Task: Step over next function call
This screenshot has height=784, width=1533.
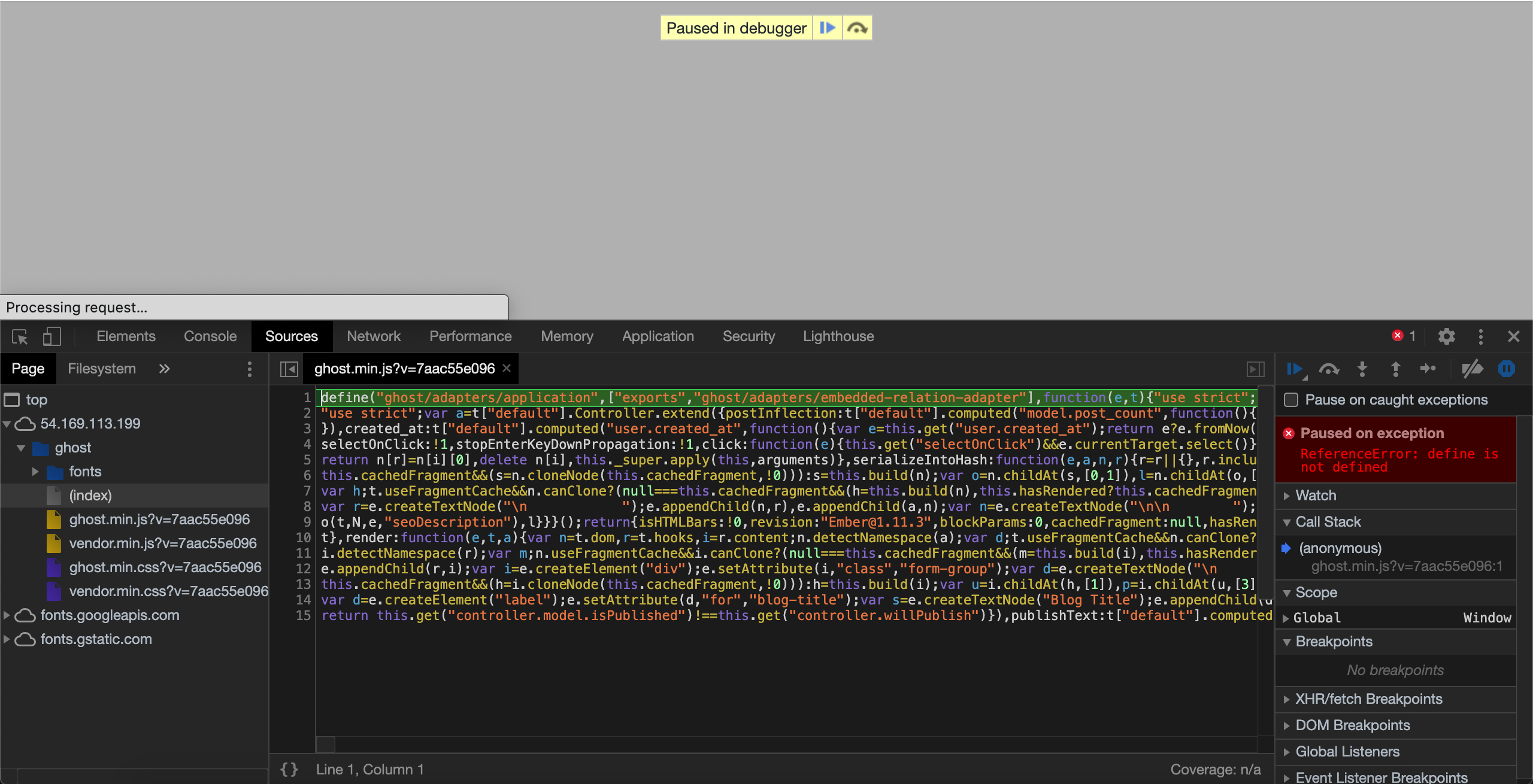Action: click(1329, 369)
